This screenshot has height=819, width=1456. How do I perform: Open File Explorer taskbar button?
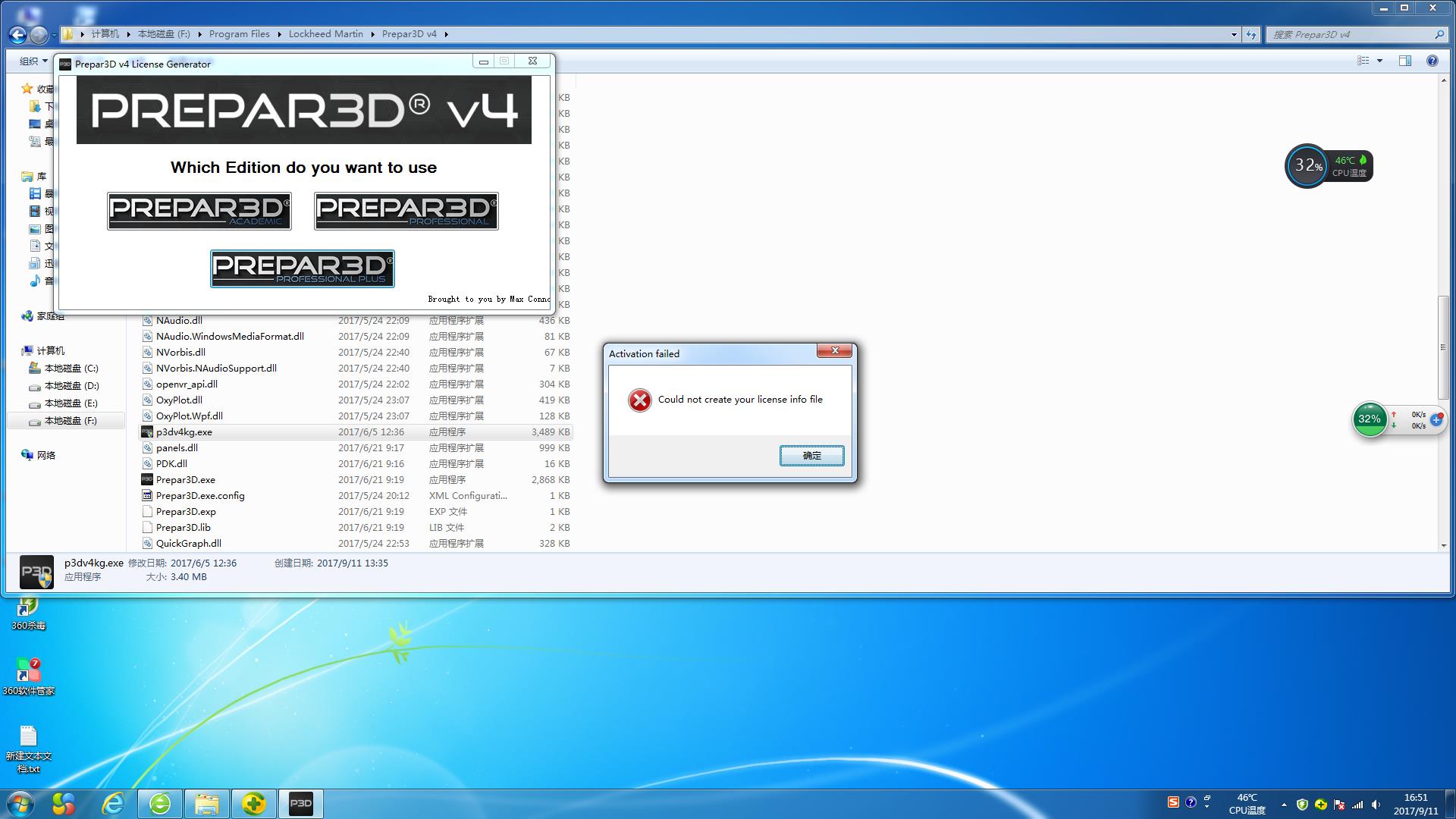[206, 804]
